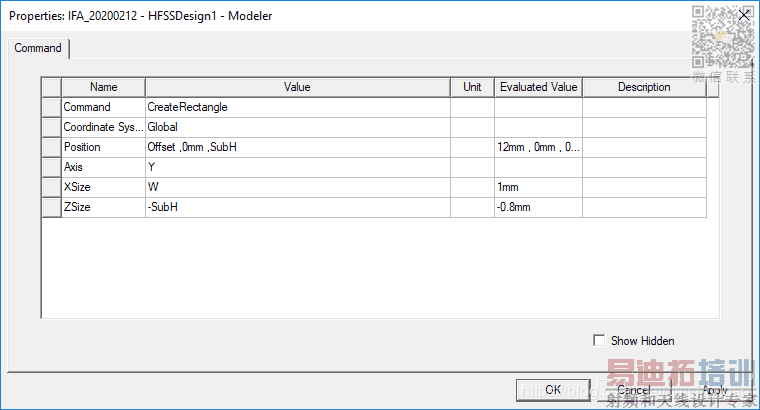Select the Value column header
The width and height of the screenshot is (760, 410).
coord(297,87)
